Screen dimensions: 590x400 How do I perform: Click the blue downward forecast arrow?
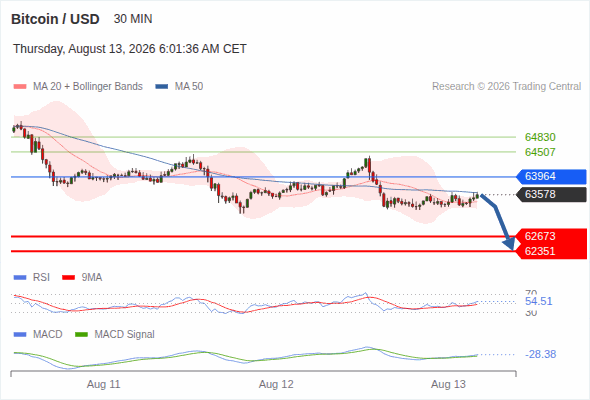pyautogui.click(x=498, y=222)
